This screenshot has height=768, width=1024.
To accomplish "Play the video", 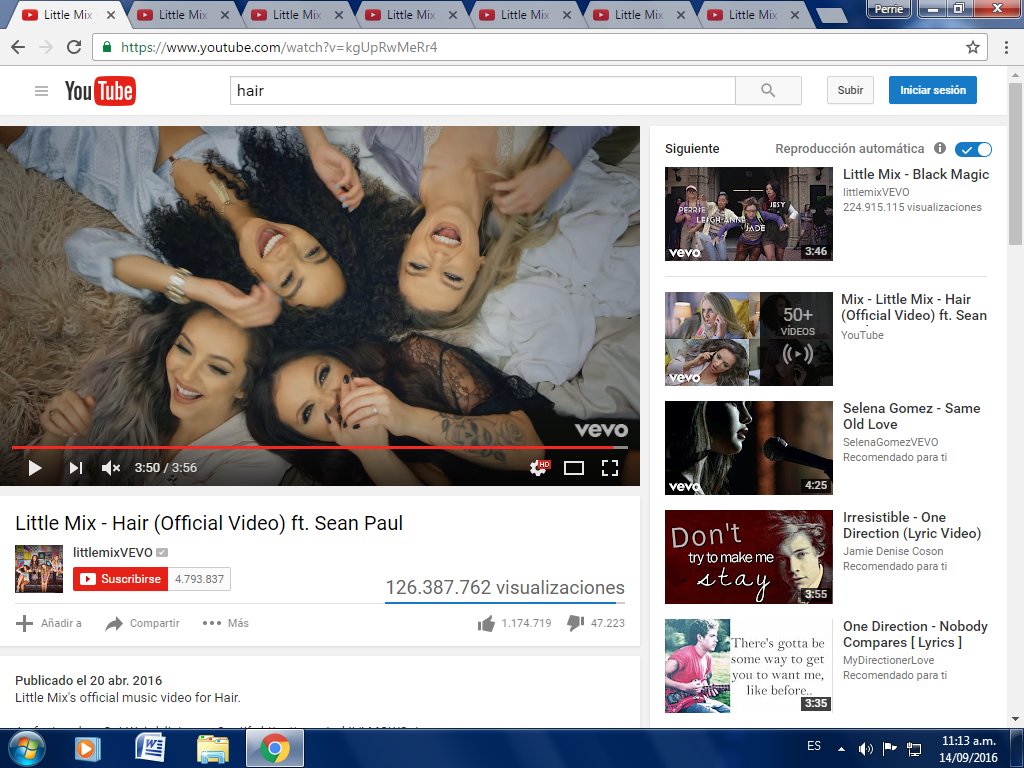I will click(35, 468).
